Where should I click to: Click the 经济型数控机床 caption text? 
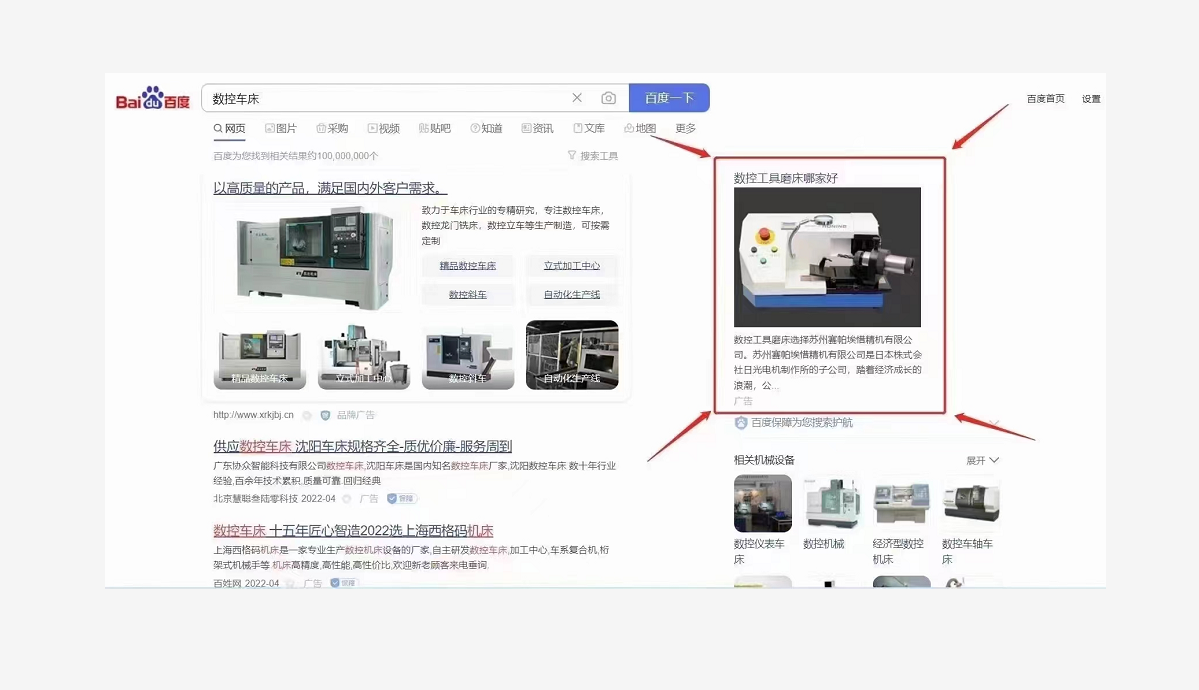(898, 551)
